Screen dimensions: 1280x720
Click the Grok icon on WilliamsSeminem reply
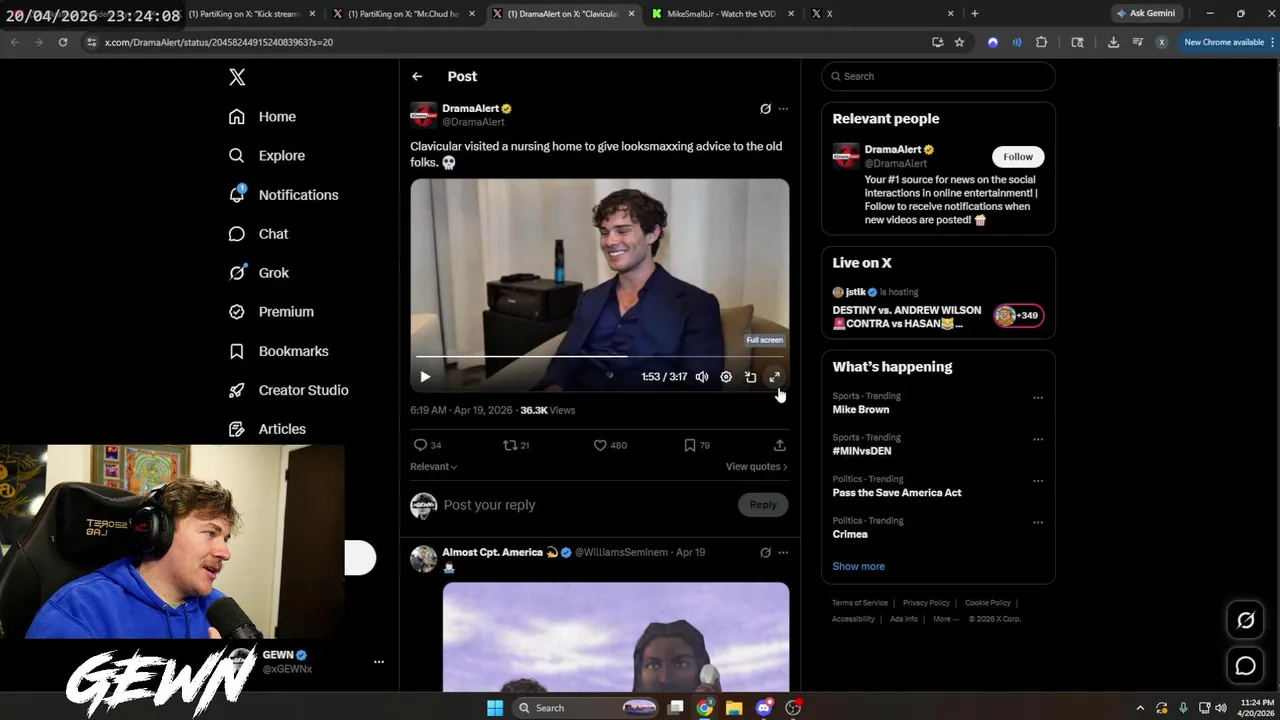[765, 552]
